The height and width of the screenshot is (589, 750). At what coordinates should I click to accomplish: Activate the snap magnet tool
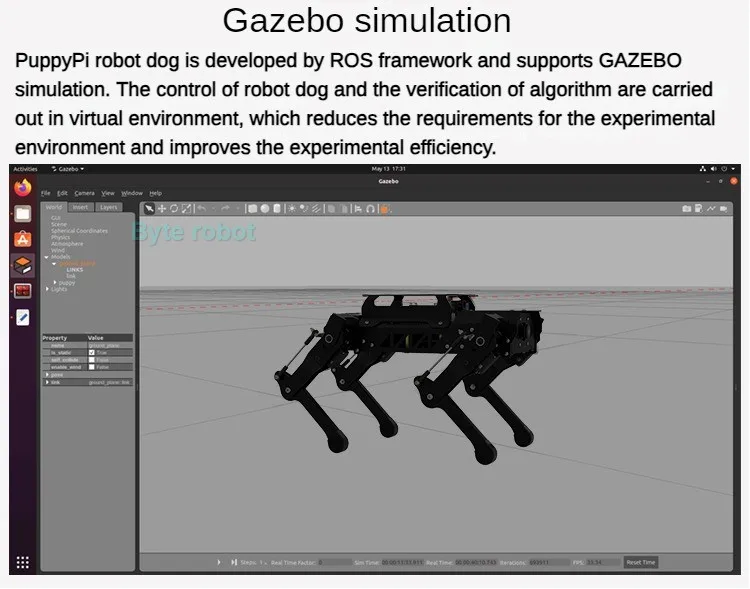pos(370,209)
